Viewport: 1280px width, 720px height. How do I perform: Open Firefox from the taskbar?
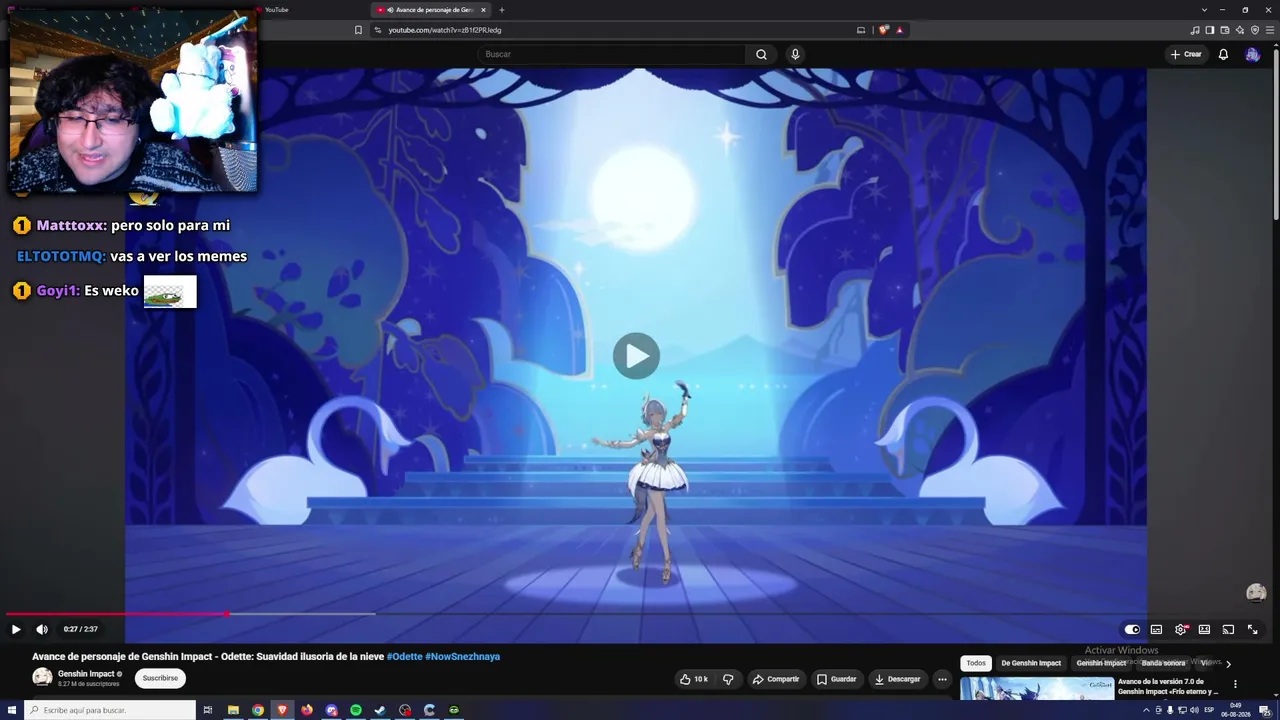(307, 710)
